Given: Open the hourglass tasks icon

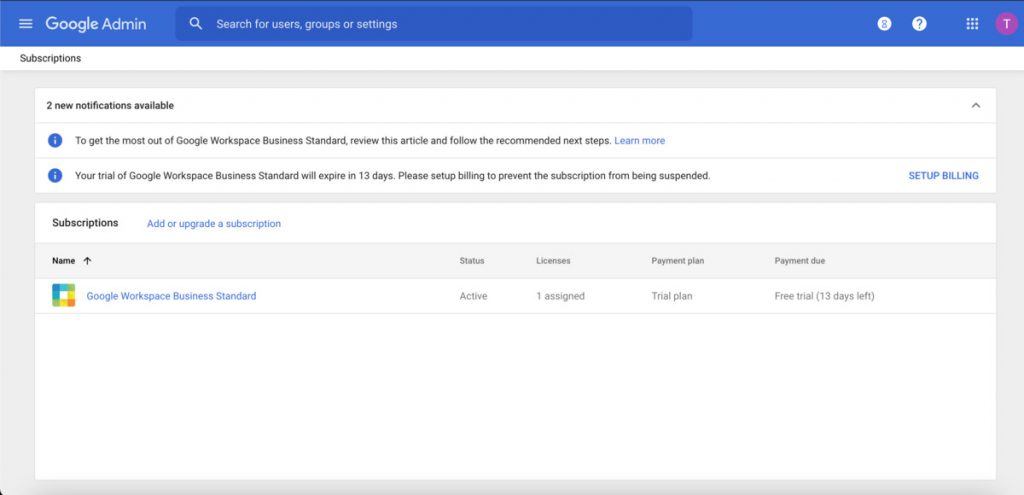Looking at the screenshot, I should pyautogui.click(x=884, y=24).
